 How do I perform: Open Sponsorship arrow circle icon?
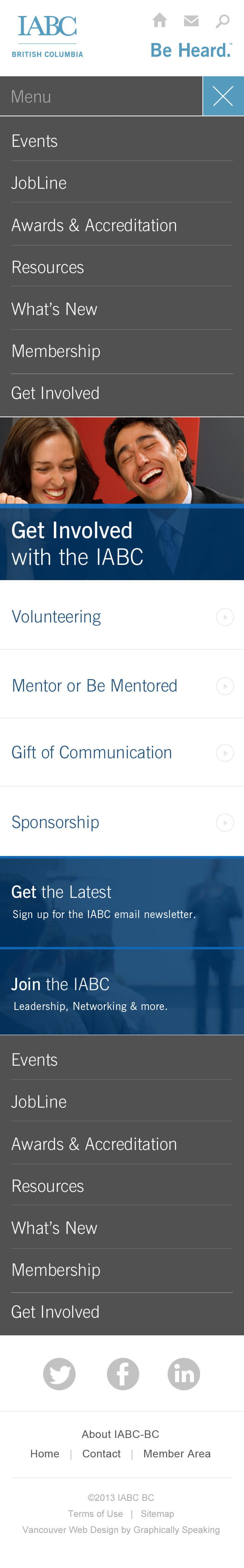pos(225,822)
